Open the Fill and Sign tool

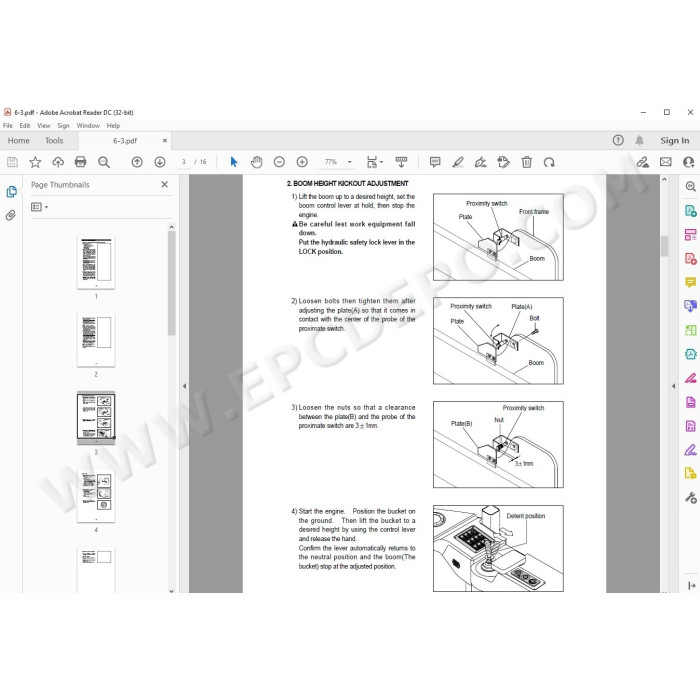pos(481,162)
